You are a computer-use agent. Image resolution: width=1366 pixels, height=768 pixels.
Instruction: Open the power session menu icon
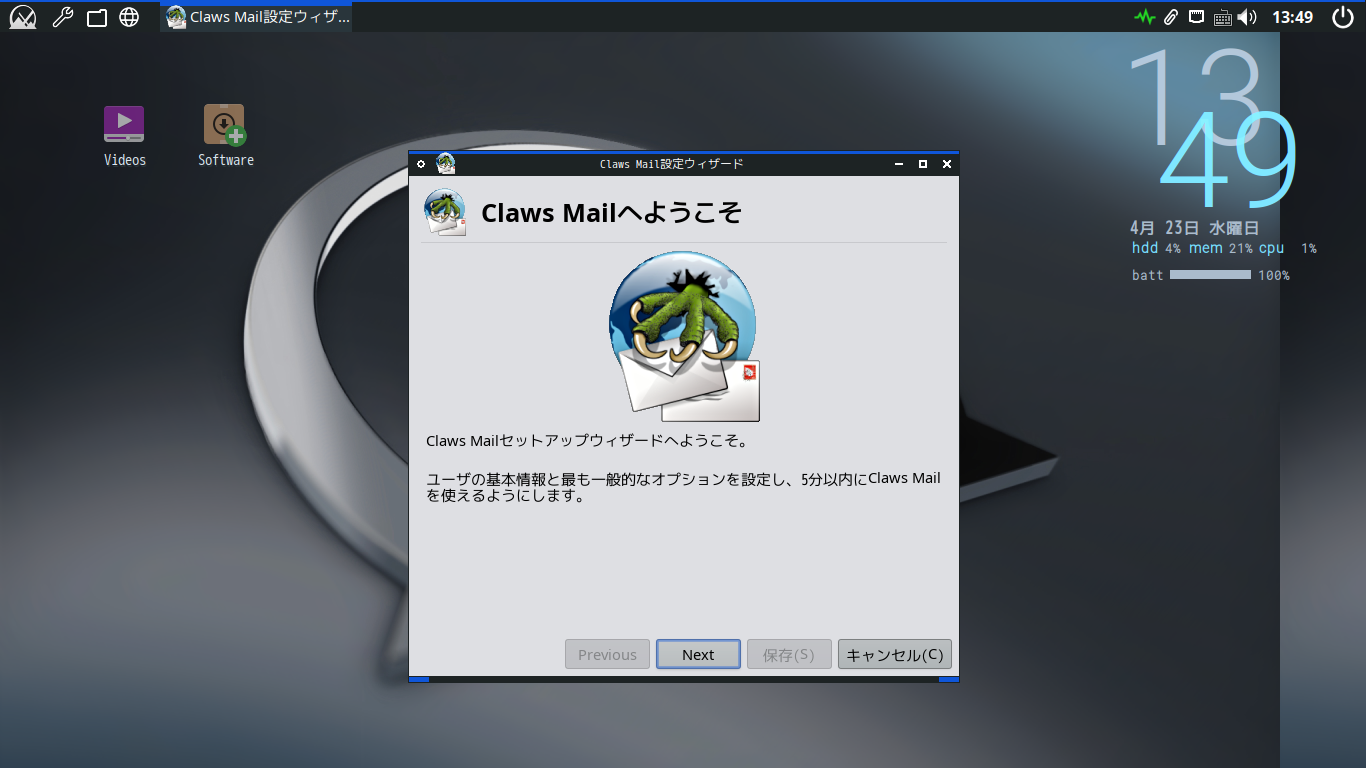pos(1343,17)
